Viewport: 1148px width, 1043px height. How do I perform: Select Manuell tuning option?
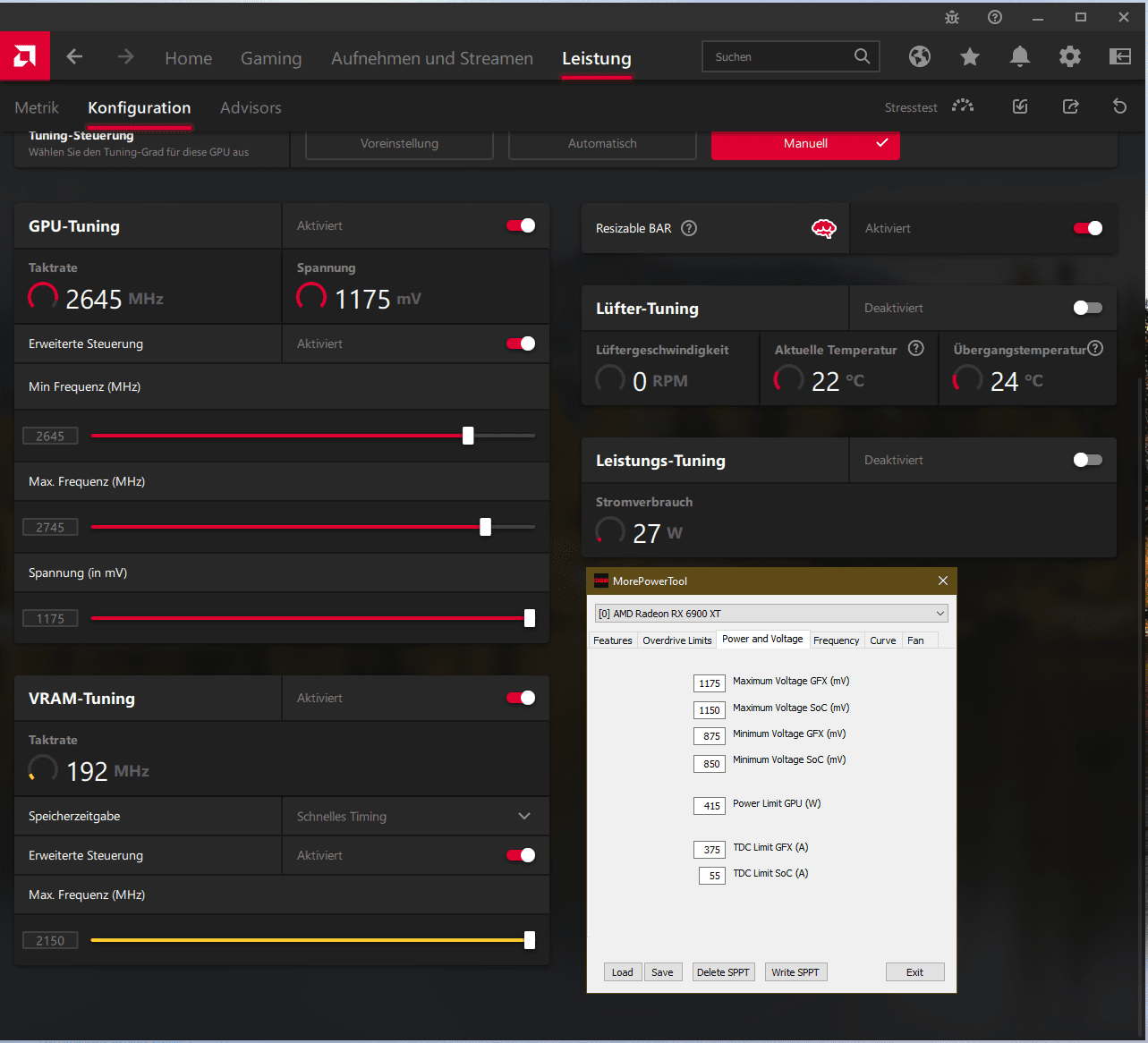pos(805,144)
